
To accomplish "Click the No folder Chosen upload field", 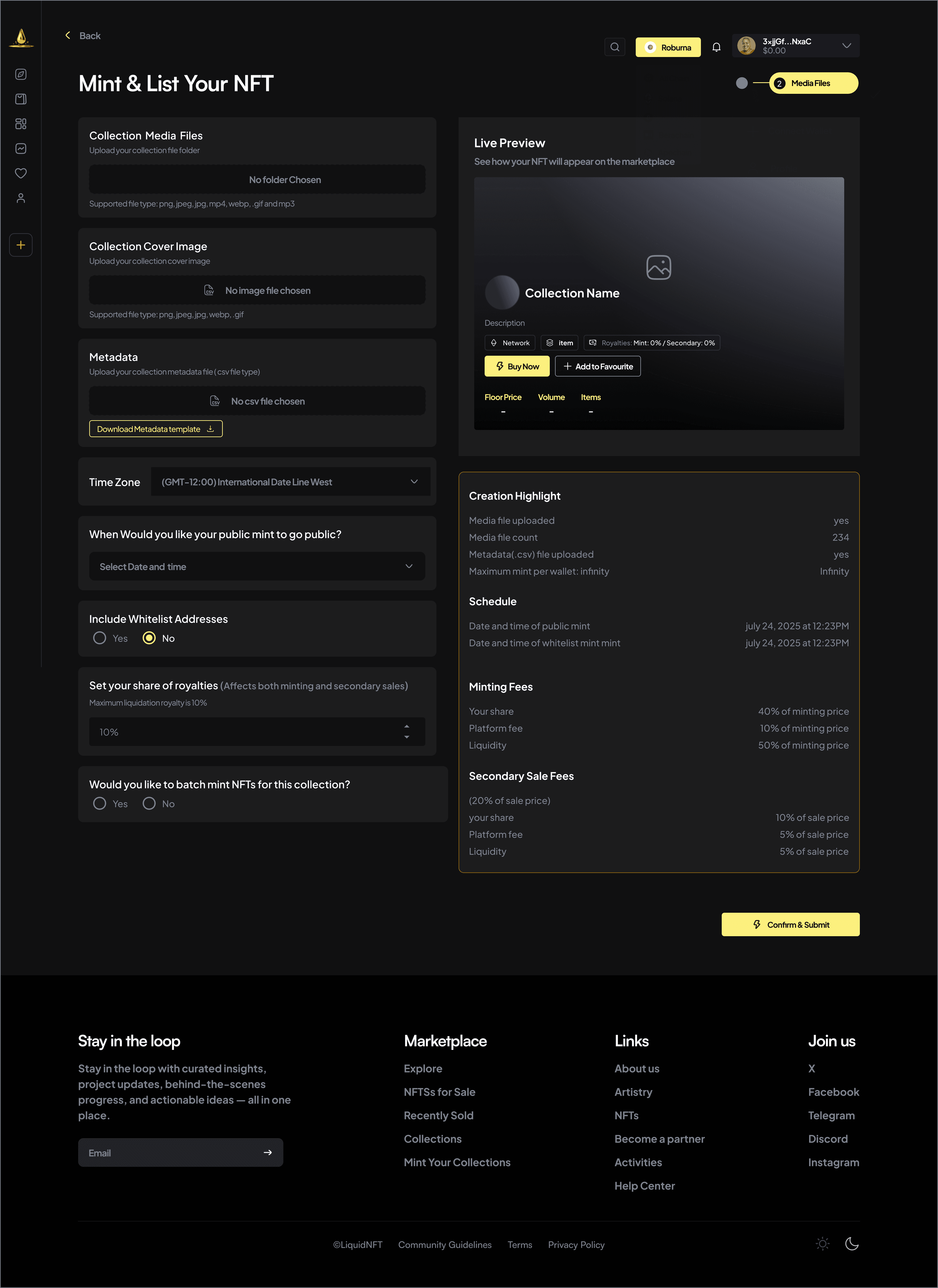I will click(x=257, y=179).
